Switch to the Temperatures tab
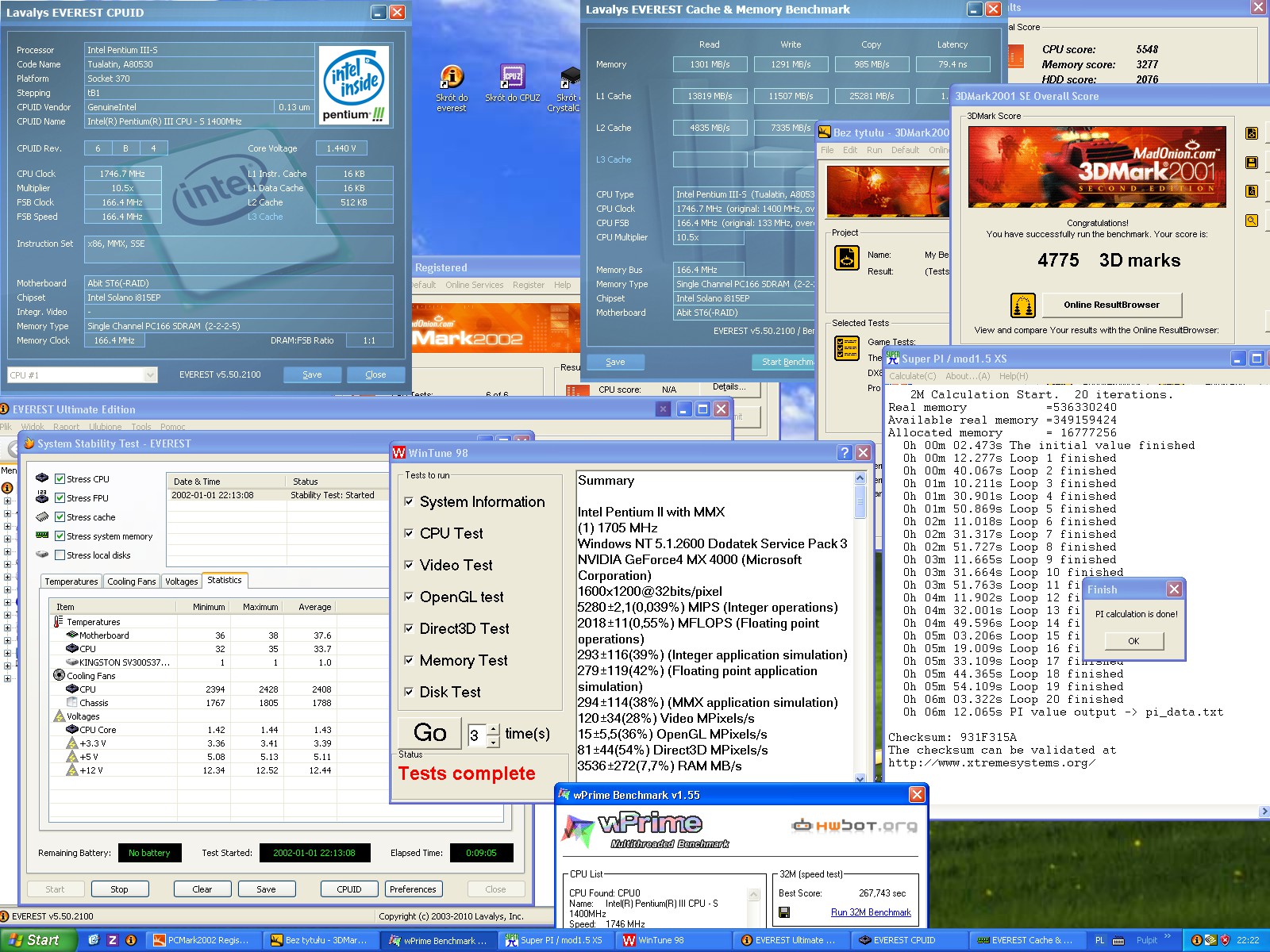Viewport: 1270px width, 952px height. click(71, 582)
